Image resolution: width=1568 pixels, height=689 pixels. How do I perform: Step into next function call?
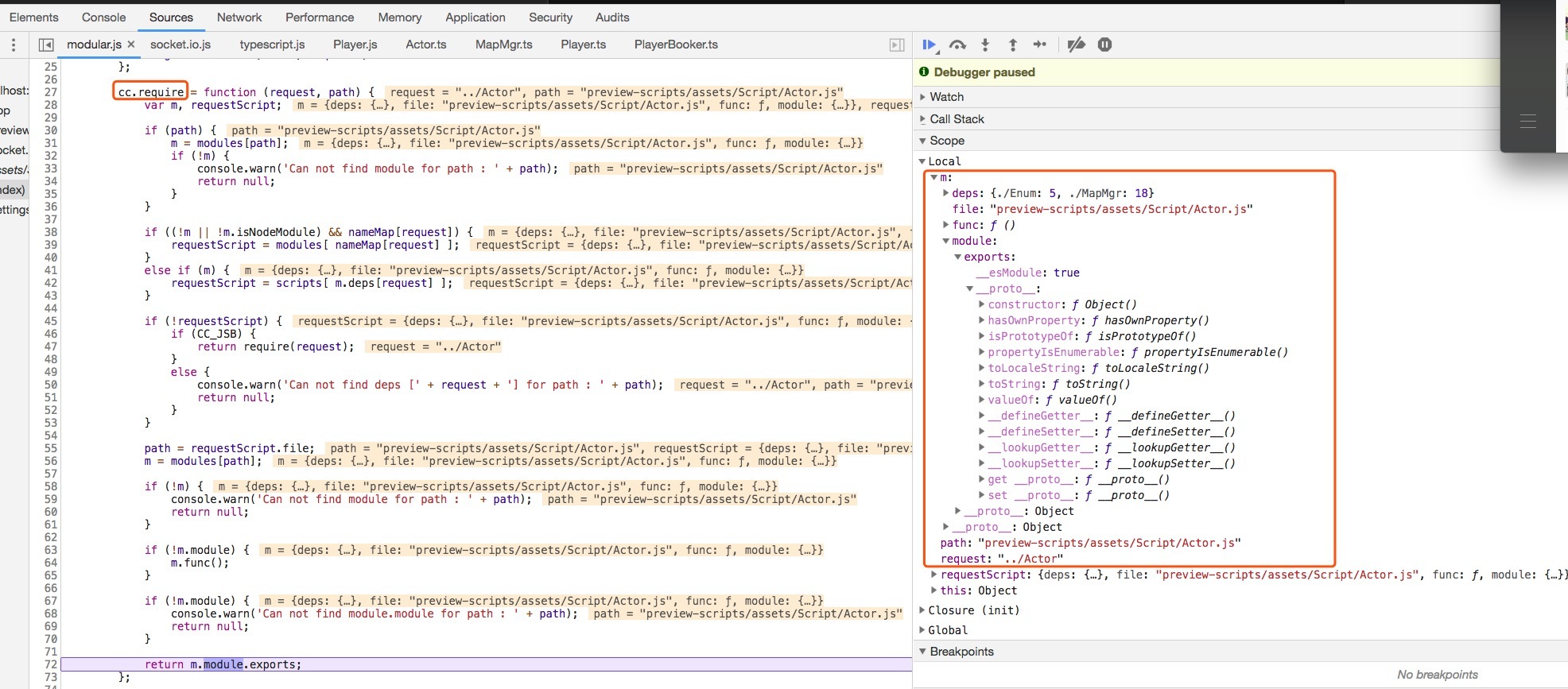point(985,45)
